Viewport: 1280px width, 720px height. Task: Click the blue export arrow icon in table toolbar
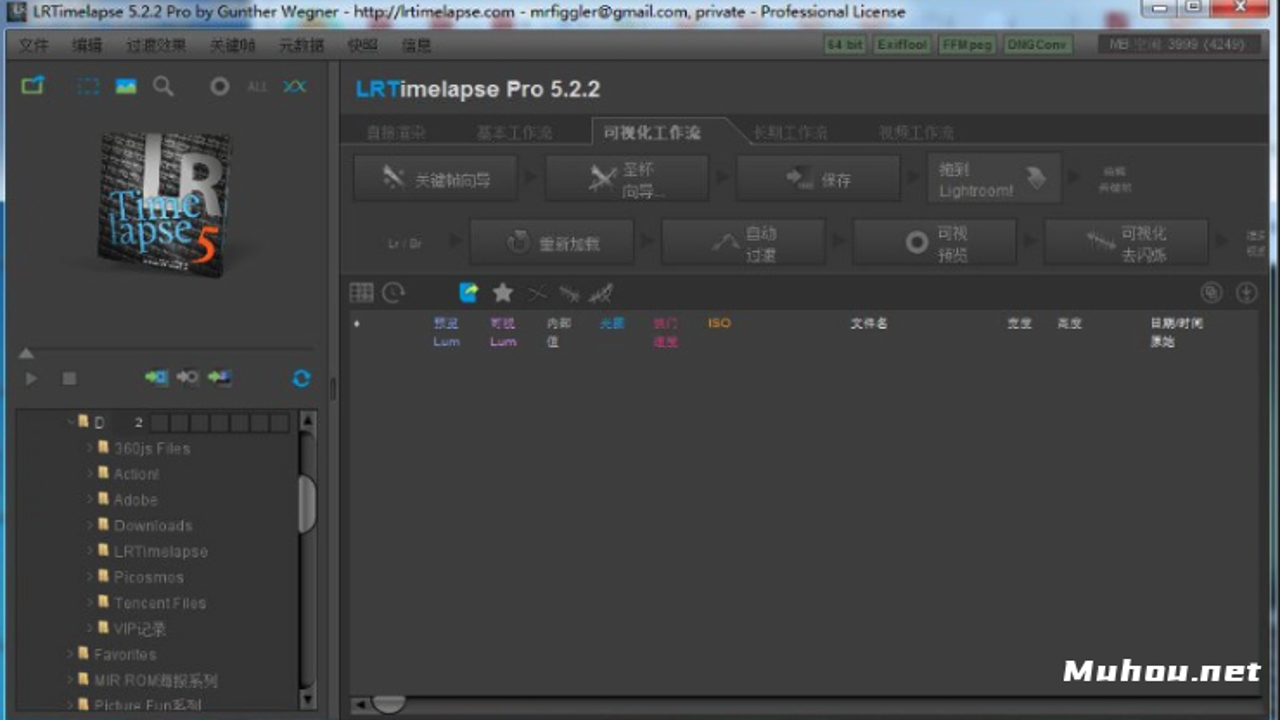tap(469, 292)
